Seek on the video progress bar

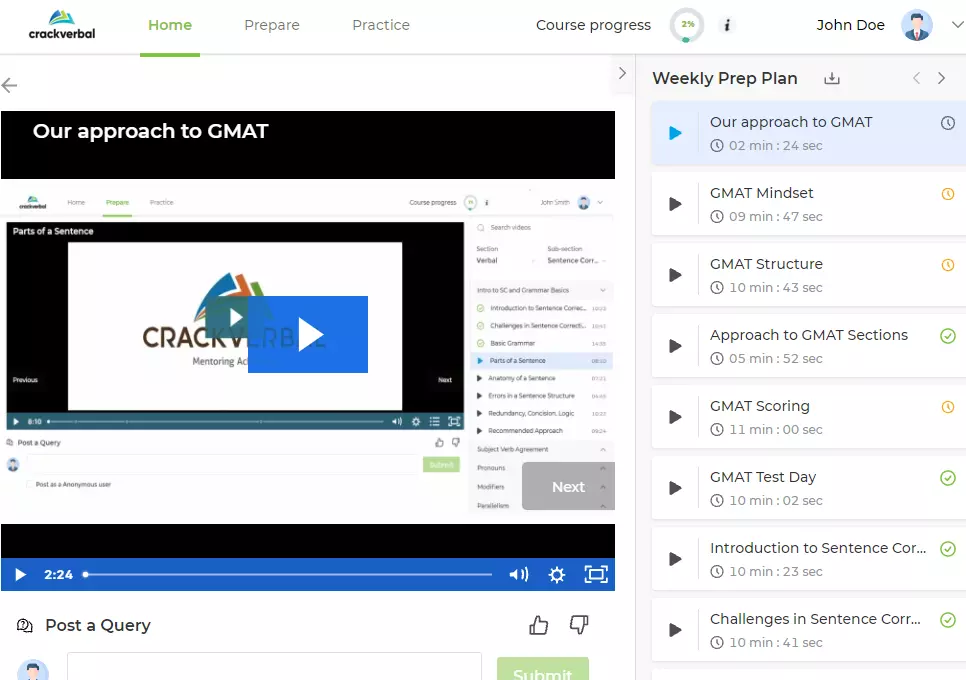coord(288,575)
